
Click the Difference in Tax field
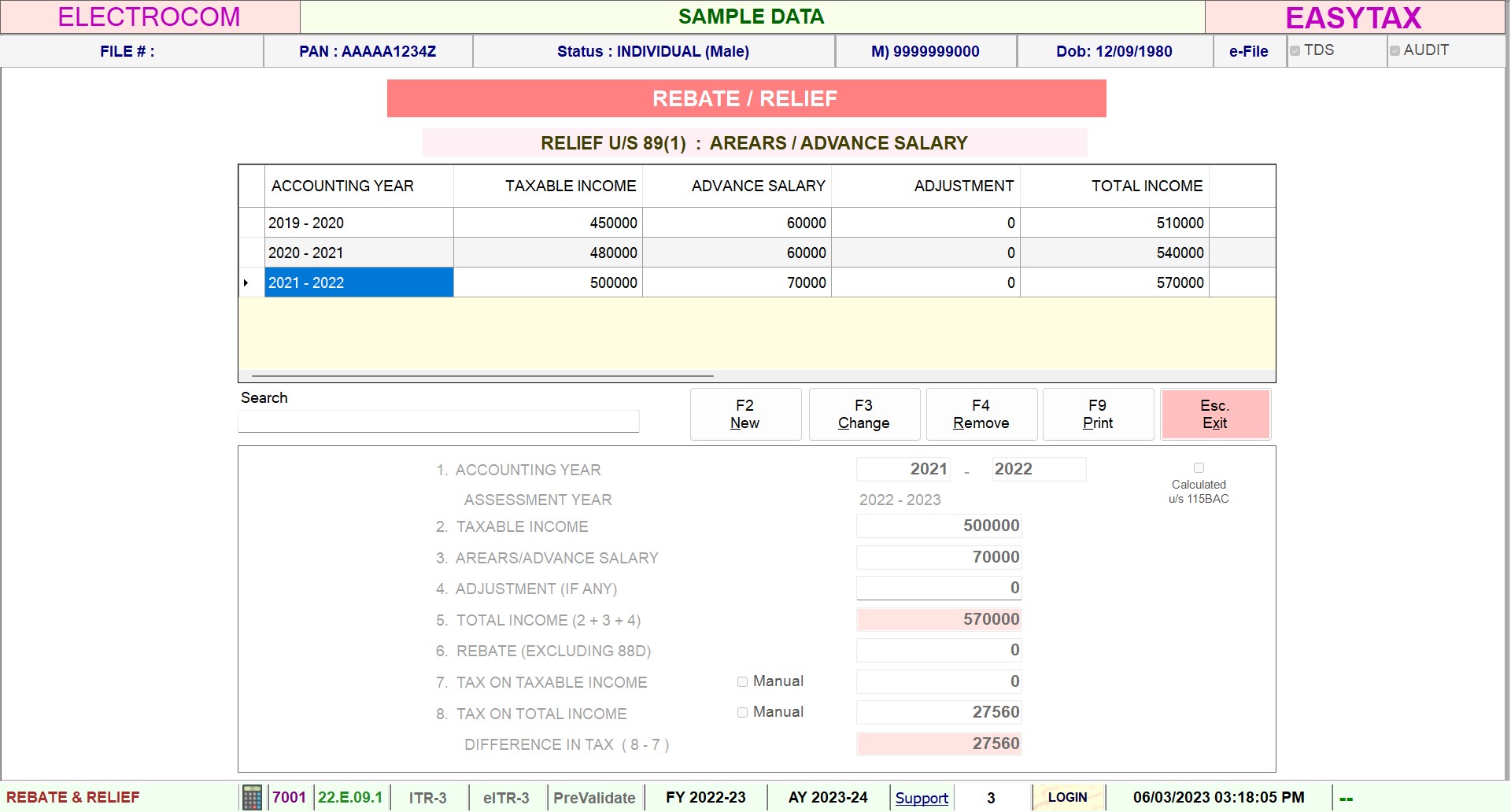(939, 744)
